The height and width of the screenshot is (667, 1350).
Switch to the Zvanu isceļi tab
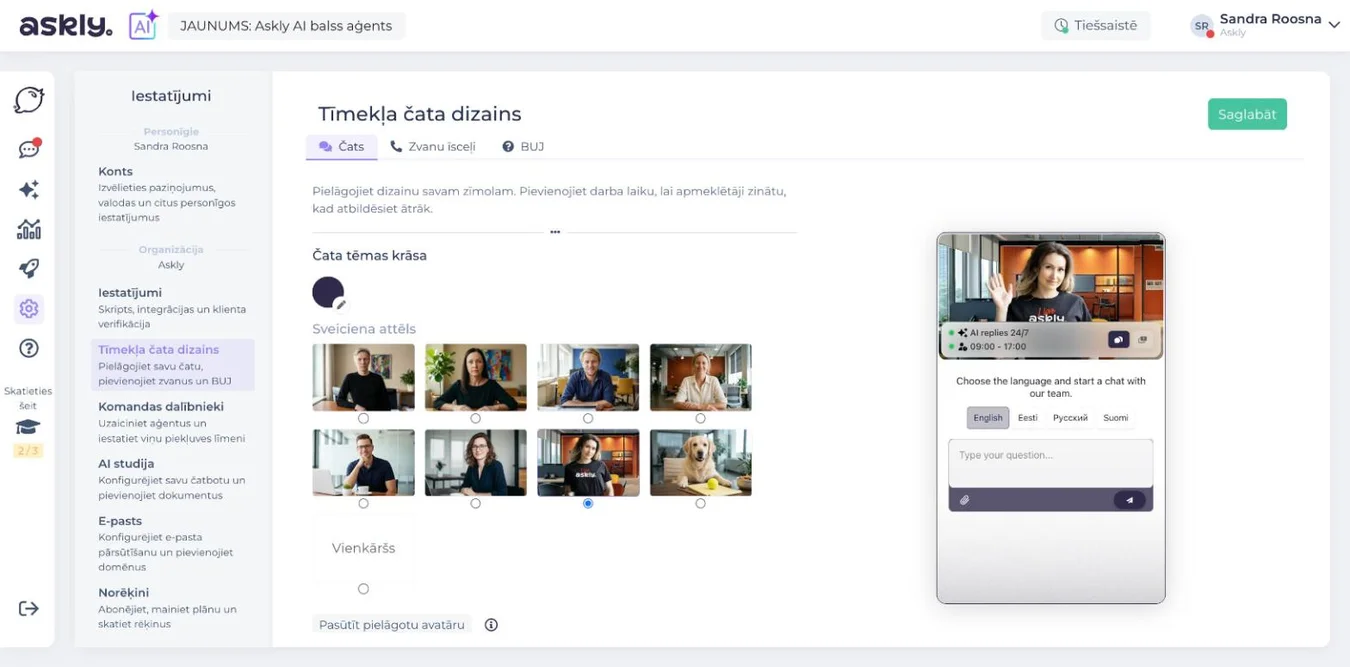click(433, 146)
